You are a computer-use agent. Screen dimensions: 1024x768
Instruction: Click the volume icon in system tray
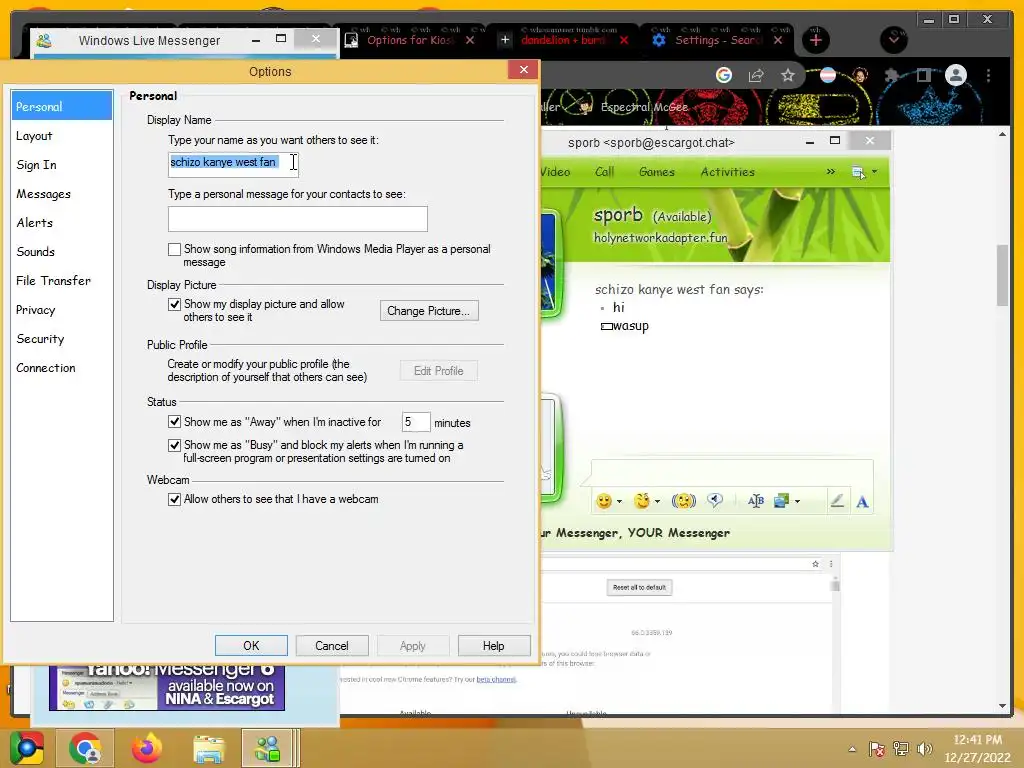[x=924, y=748]
